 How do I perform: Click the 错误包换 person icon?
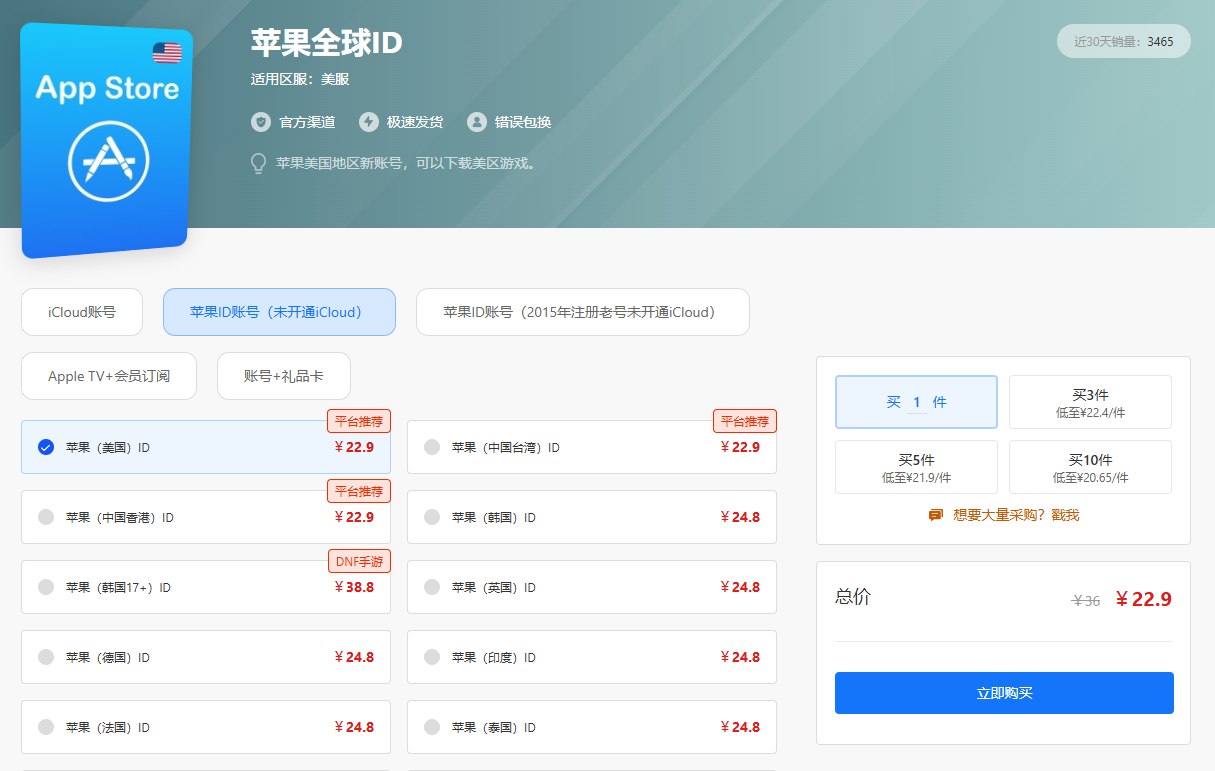[x=477, y=122]
